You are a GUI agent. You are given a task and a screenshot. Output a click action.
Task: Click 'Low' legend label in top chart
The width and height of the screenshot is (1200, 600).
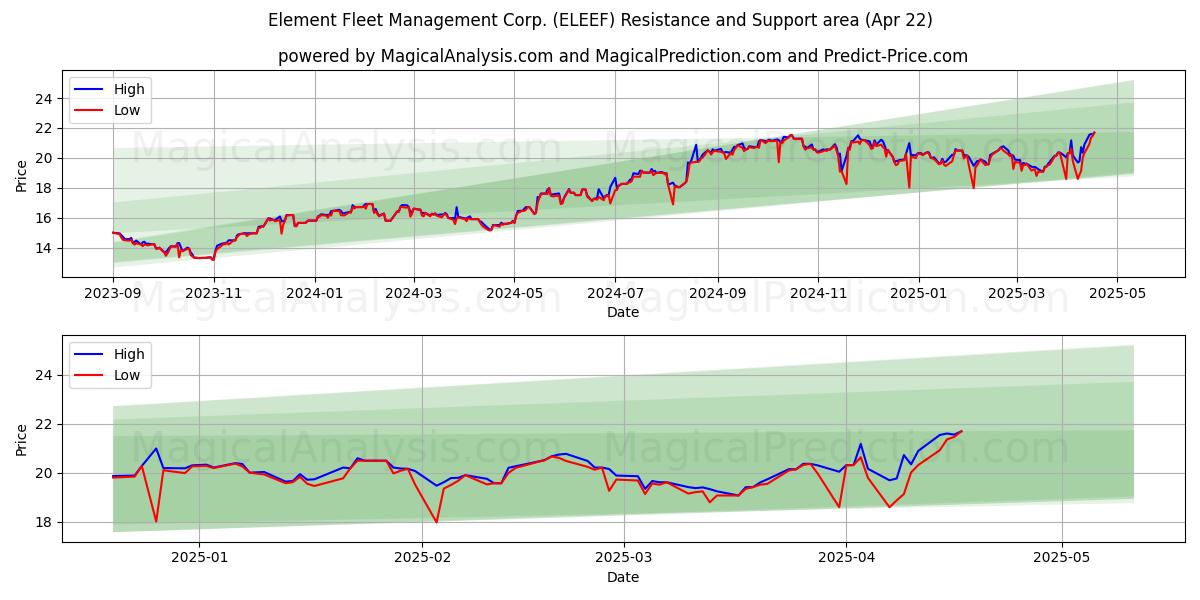click(127, 111)
